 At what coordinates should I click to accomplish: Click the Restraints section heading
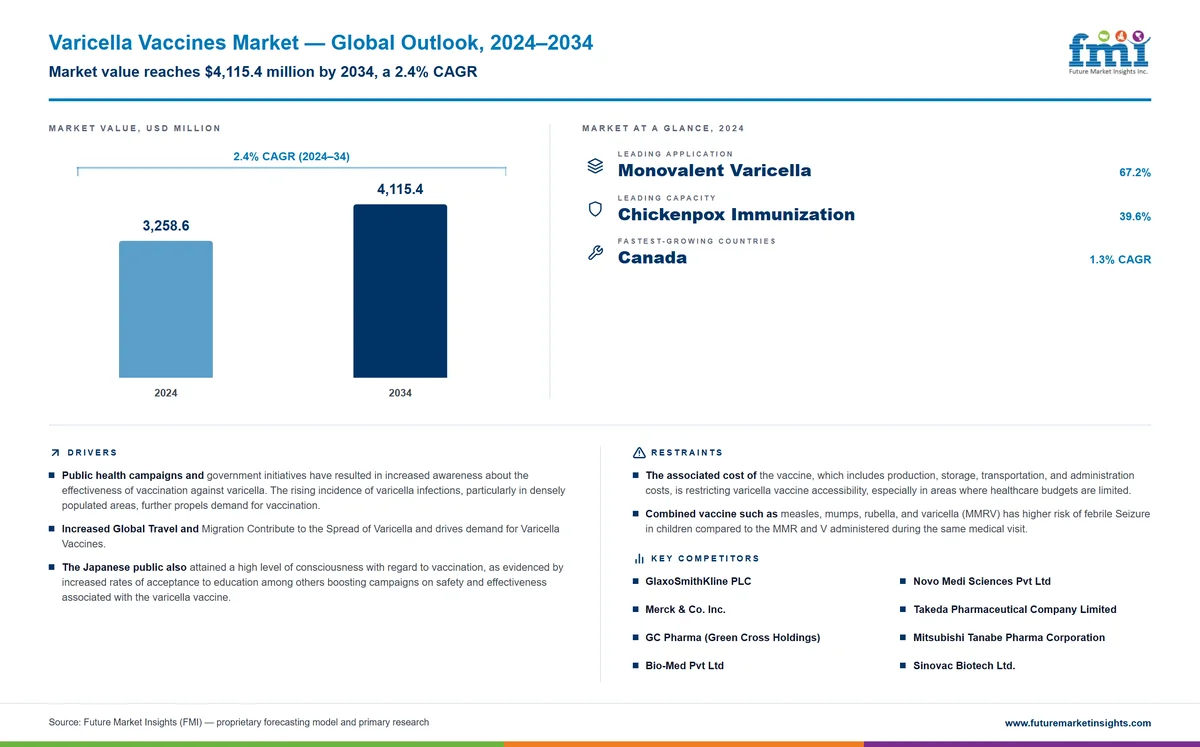point(687,453)
